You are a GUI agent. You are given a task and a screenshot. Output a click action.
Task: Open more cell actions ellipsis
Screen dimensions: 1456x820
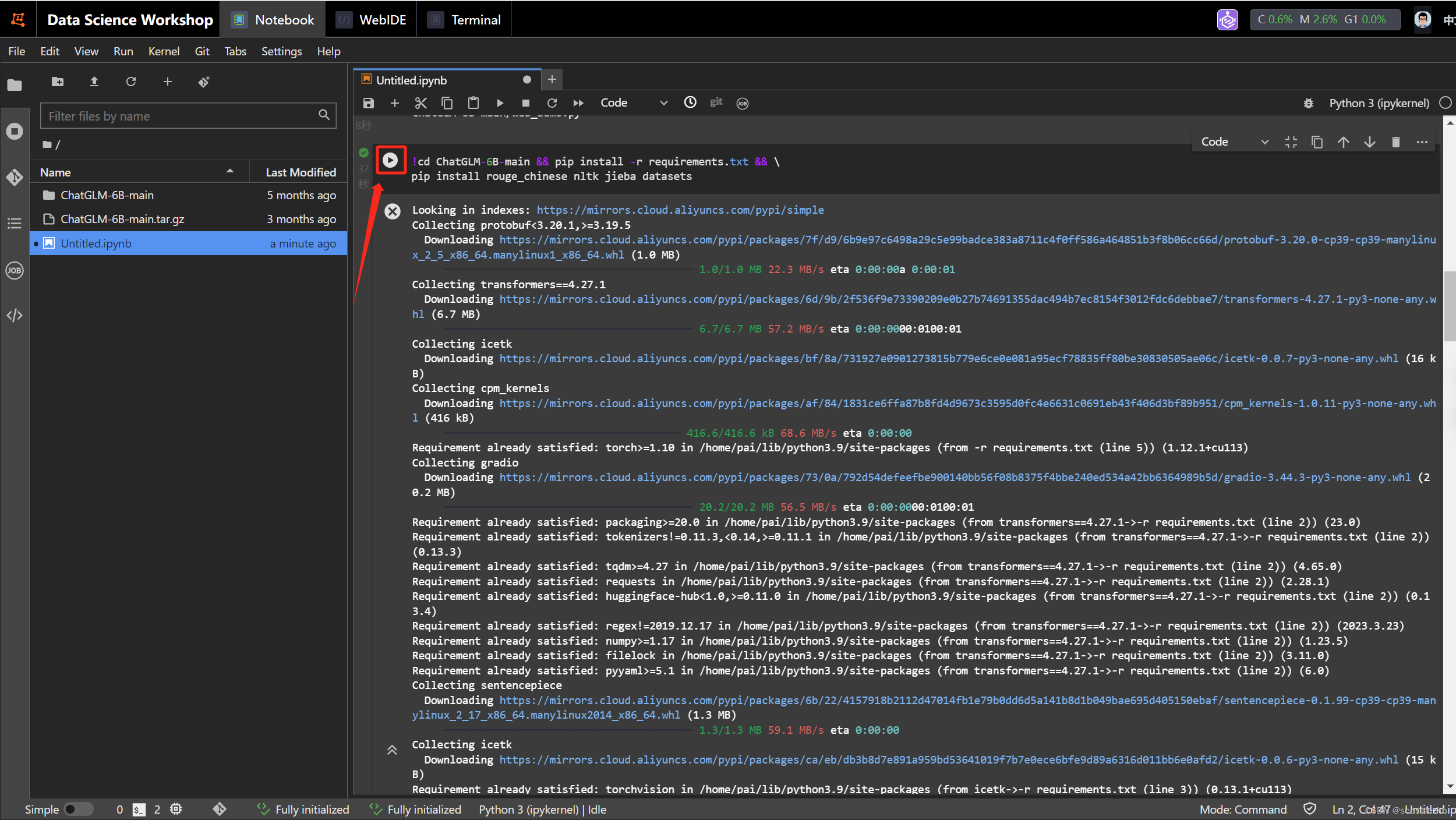(1422, 142)
